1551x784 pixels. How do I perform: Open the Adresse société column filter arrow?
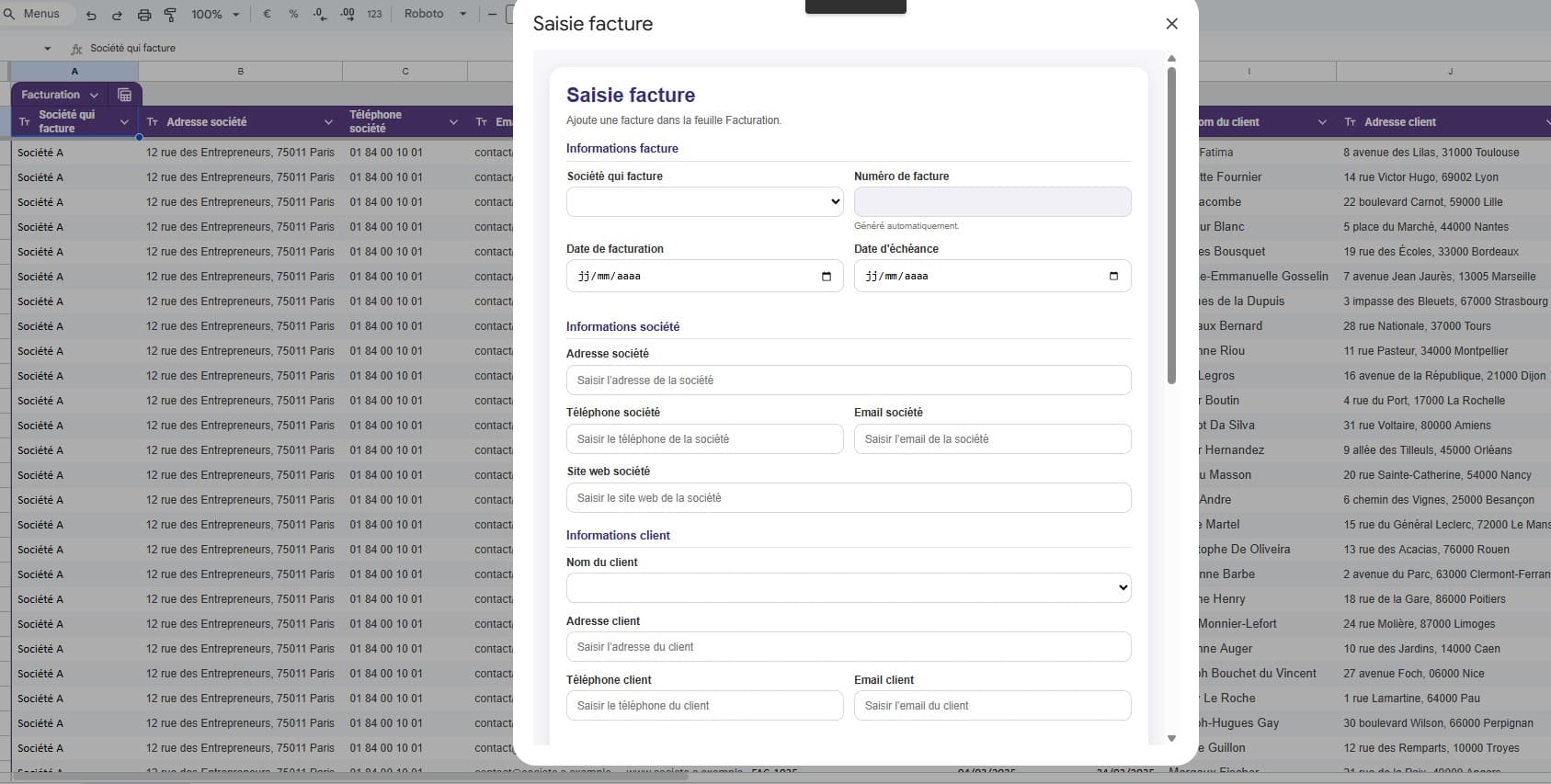[328, 122]
